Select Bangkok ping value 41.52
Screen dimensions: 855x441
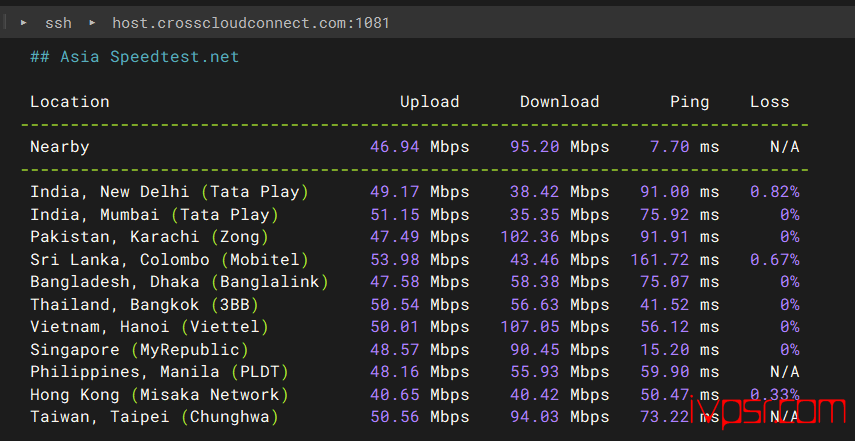(665, 304)
